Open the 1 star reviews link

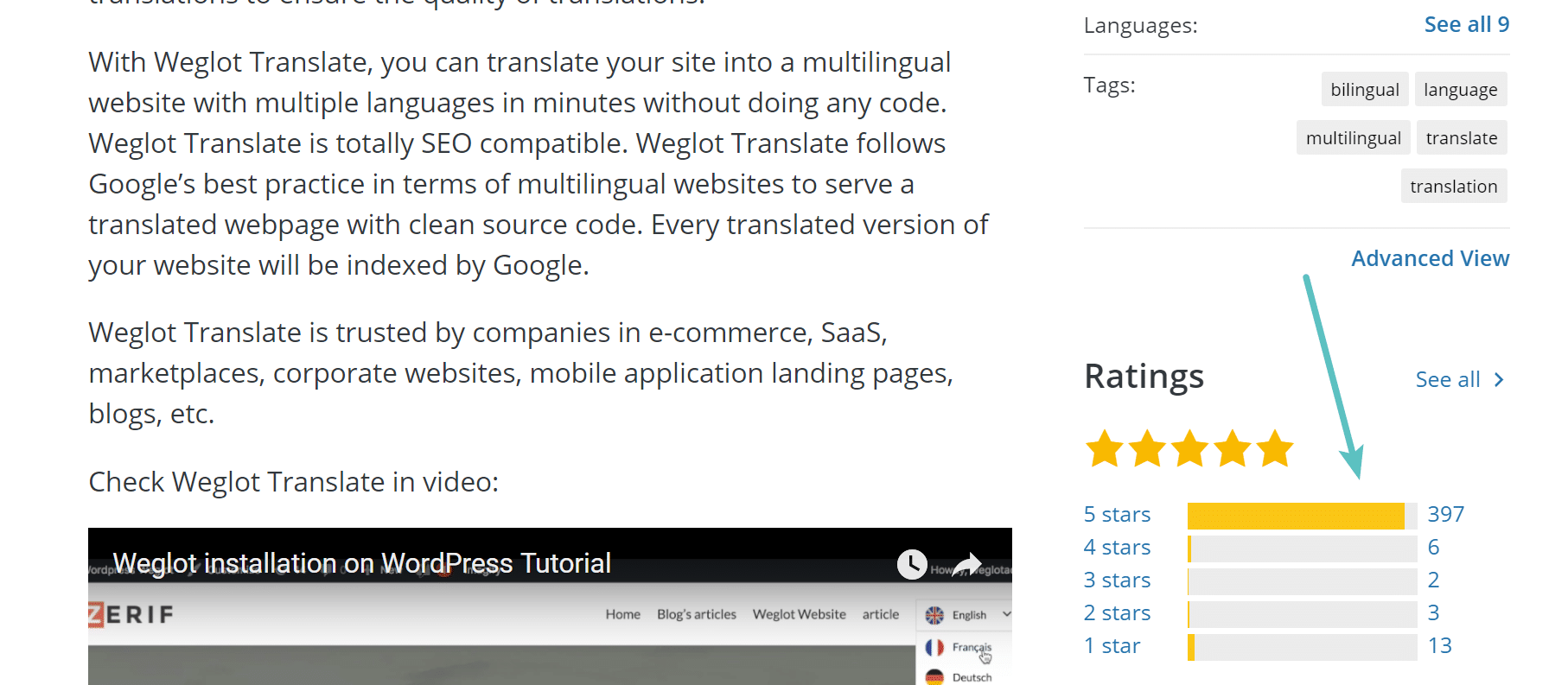pyautogui.click(x=1112, y=645)
